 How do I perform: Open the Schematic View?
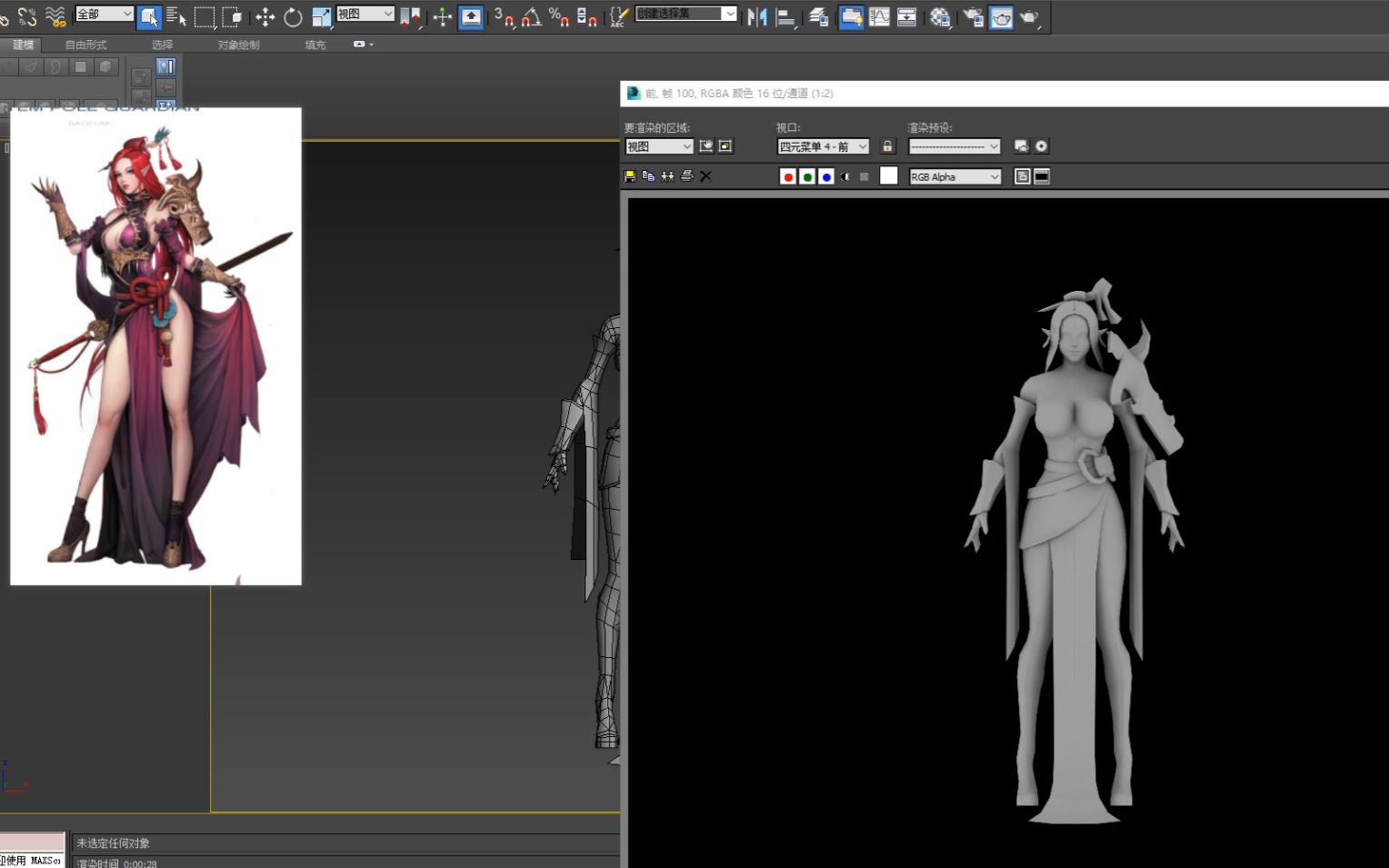tap(907, 16)
